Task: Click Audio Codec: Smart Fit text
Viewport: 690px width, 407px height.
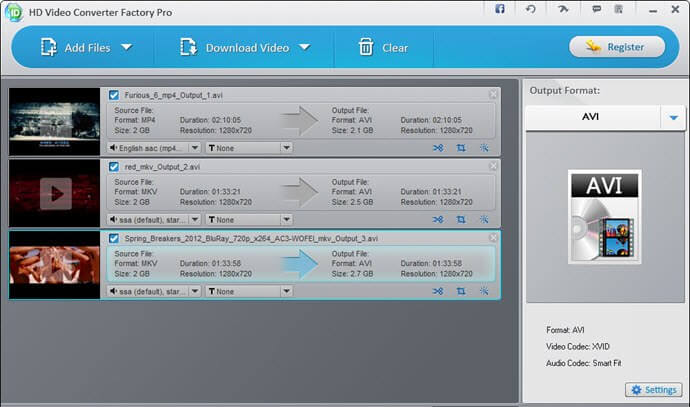Action: click(x=584, y=363)
